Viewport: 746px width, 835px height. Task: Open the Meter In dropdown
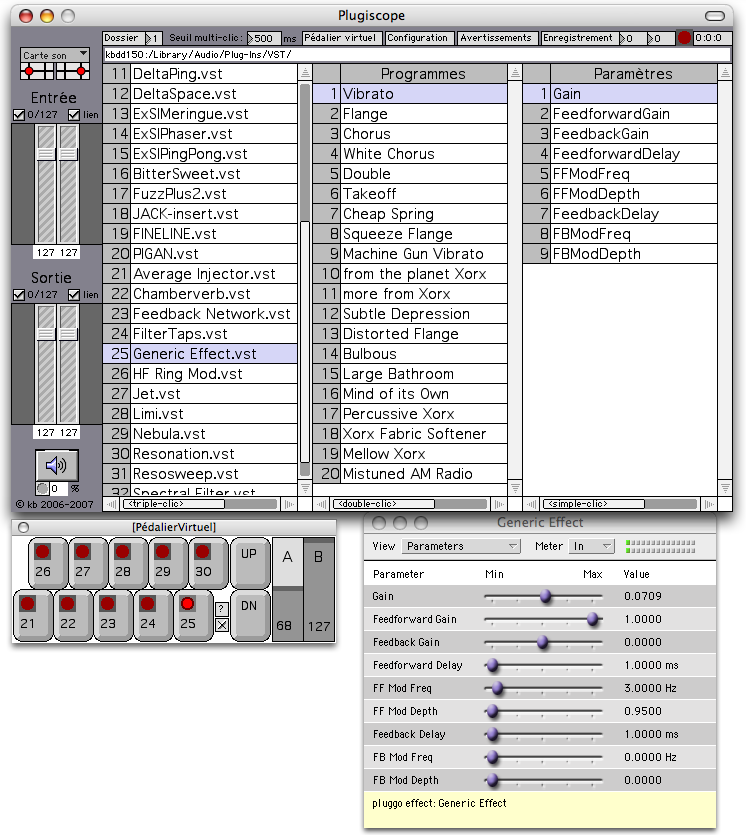coord(591,546)
